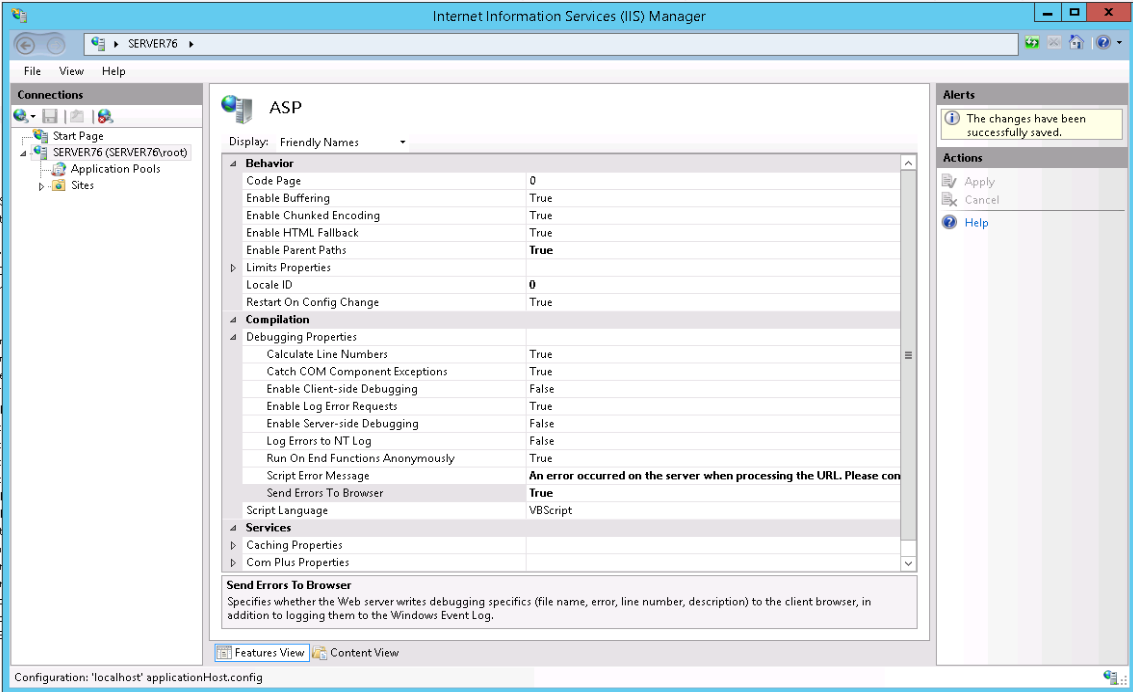Go back using the navigation back arrow
Viewport: 1133px width, 692px height.
click(x=25, y=46)
